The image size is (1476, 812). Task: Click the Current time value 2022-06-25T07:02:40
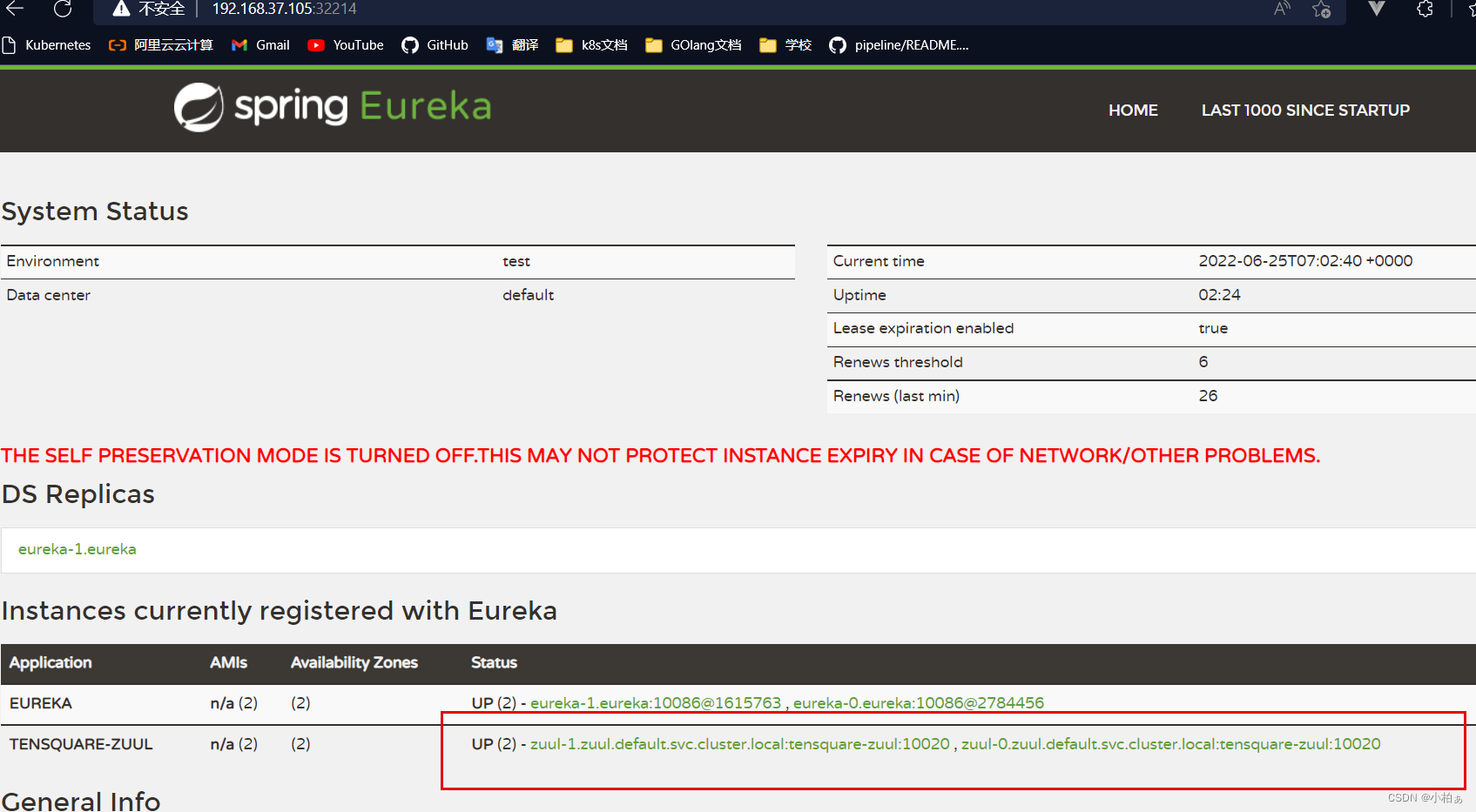click(1305, 261)
